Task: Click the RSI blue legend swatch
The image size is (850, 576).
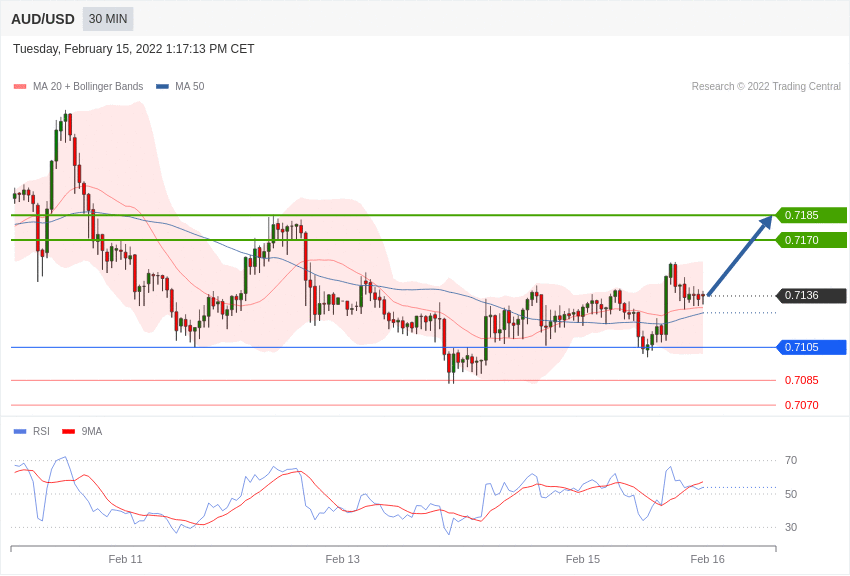Action: point(20,431)
